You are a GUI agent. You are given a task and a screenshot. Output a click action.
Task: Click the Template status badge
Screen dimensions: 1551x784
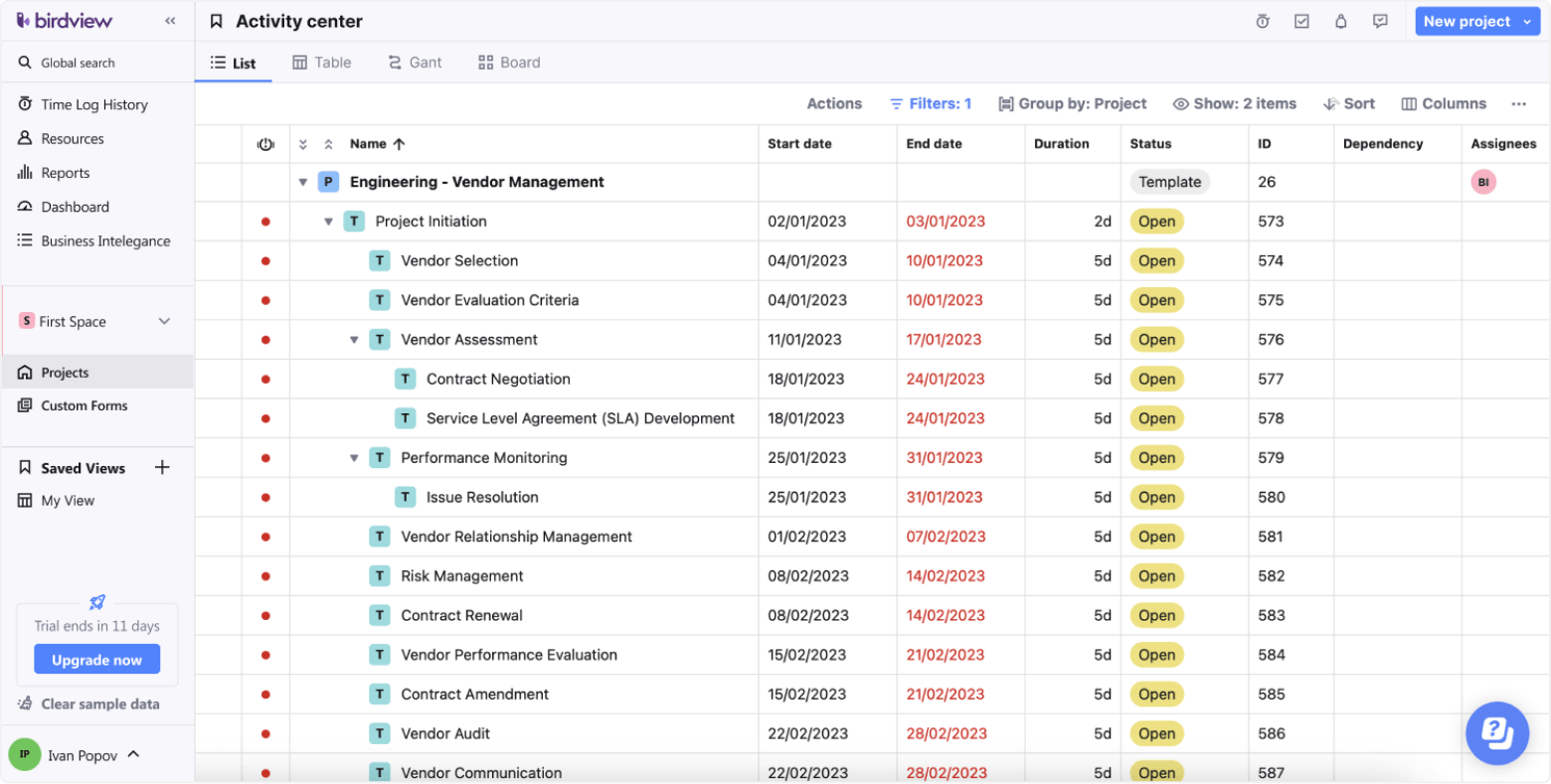1169,182
